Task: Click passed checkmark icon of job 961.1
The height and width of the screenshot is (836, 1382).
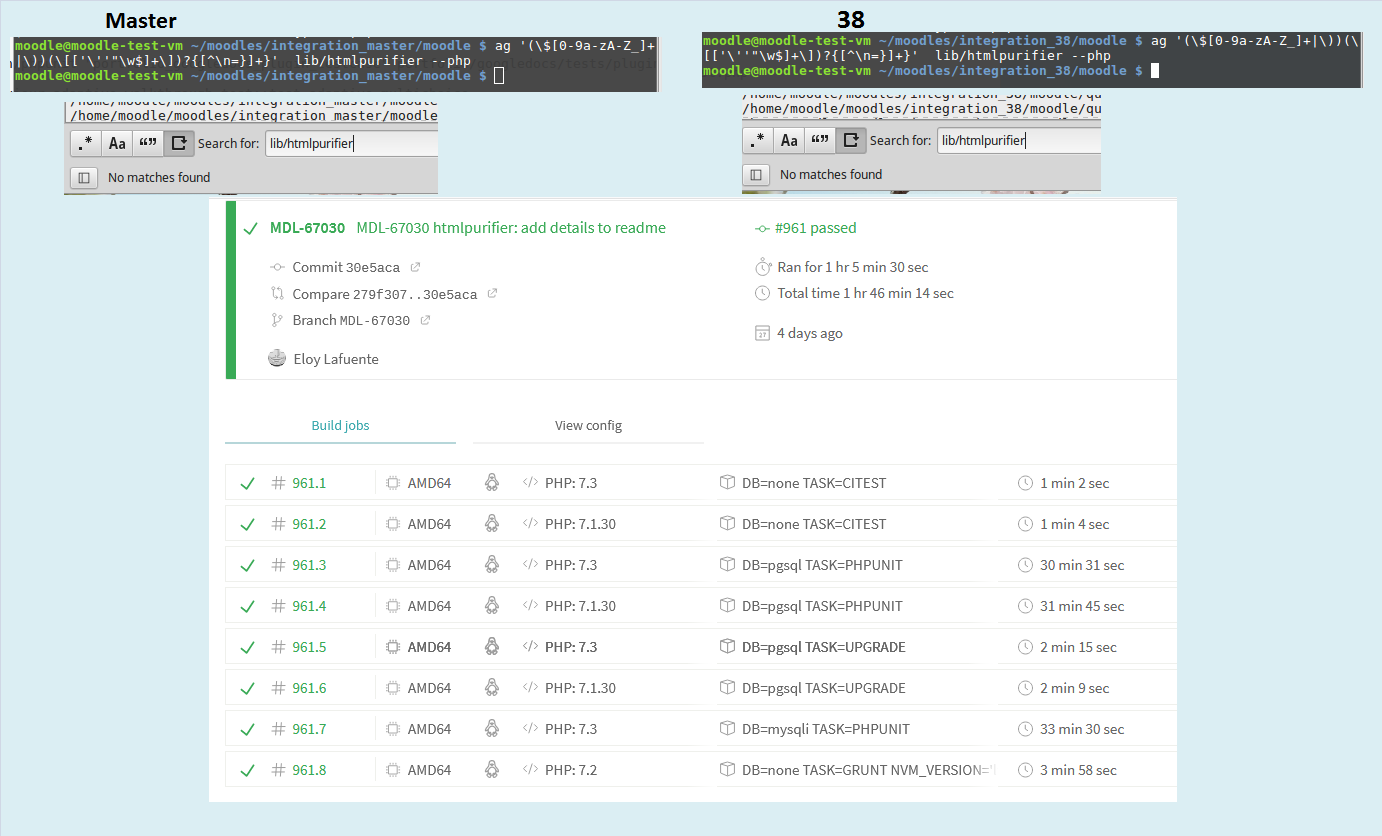Action: [247, 484]
